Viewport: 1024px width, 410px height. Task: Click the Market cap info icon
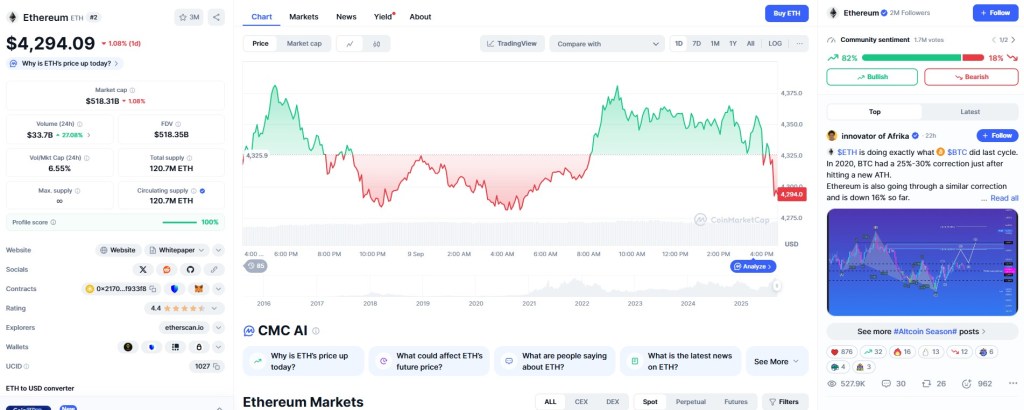pos(133,90)
